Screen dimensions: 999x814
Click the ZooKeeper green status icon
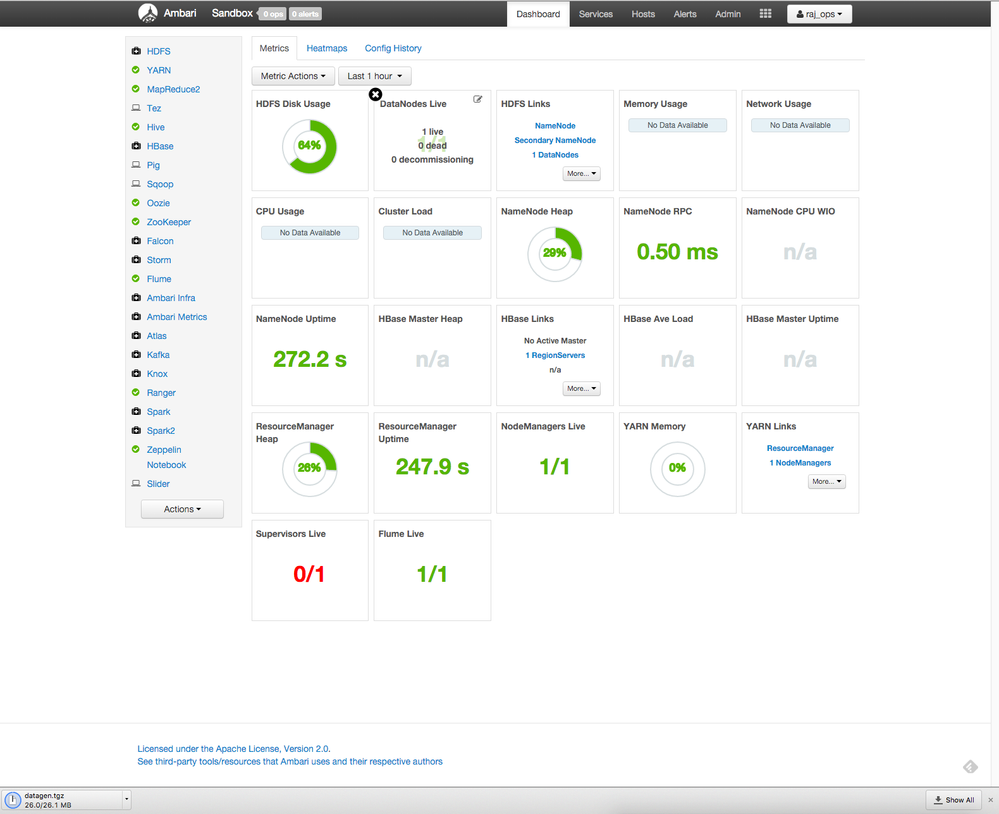pos(136,222)
